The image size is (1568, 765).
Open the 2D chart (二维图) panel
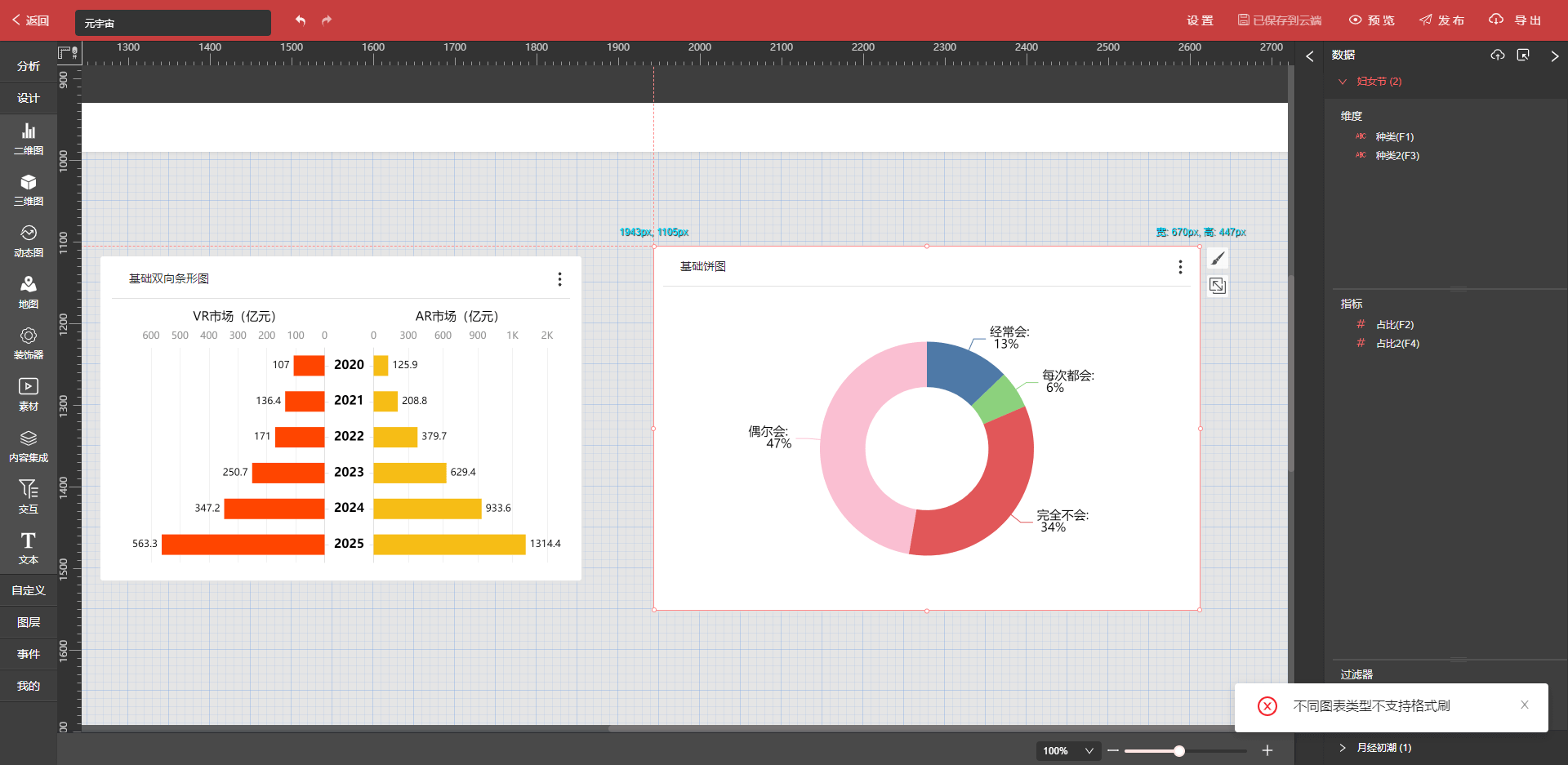[29, 139]
